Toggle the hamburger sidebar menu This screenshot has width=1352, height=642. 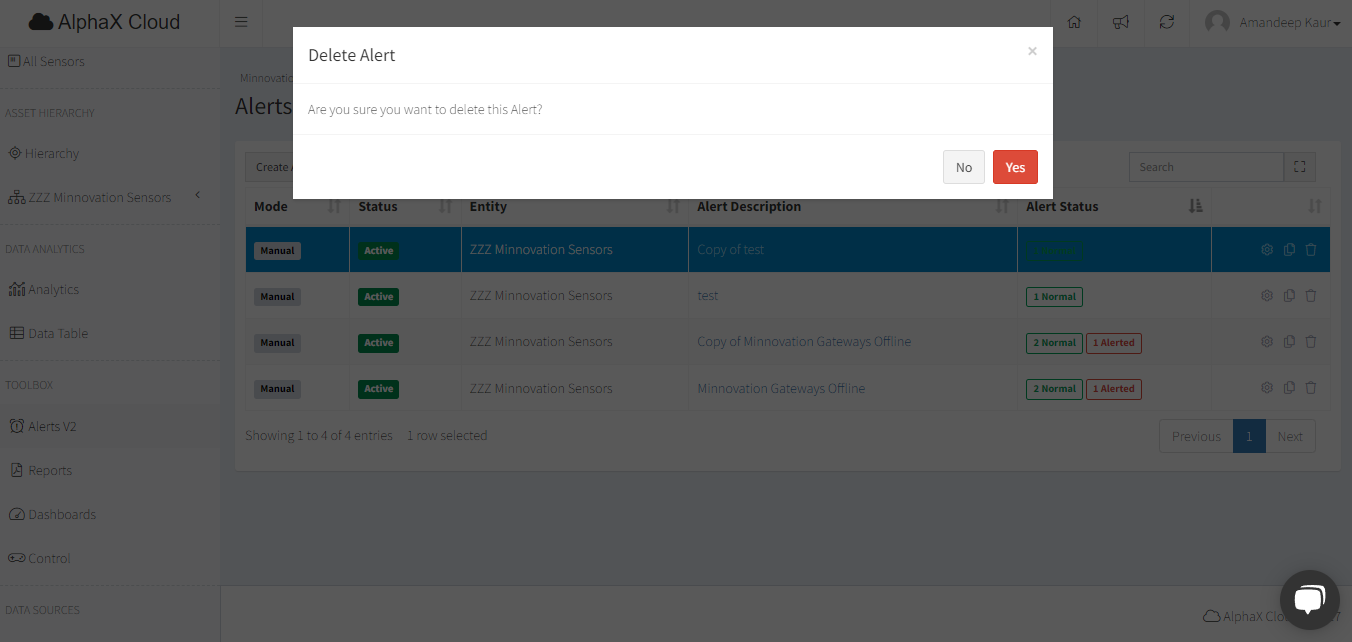(x=241, y=22)
